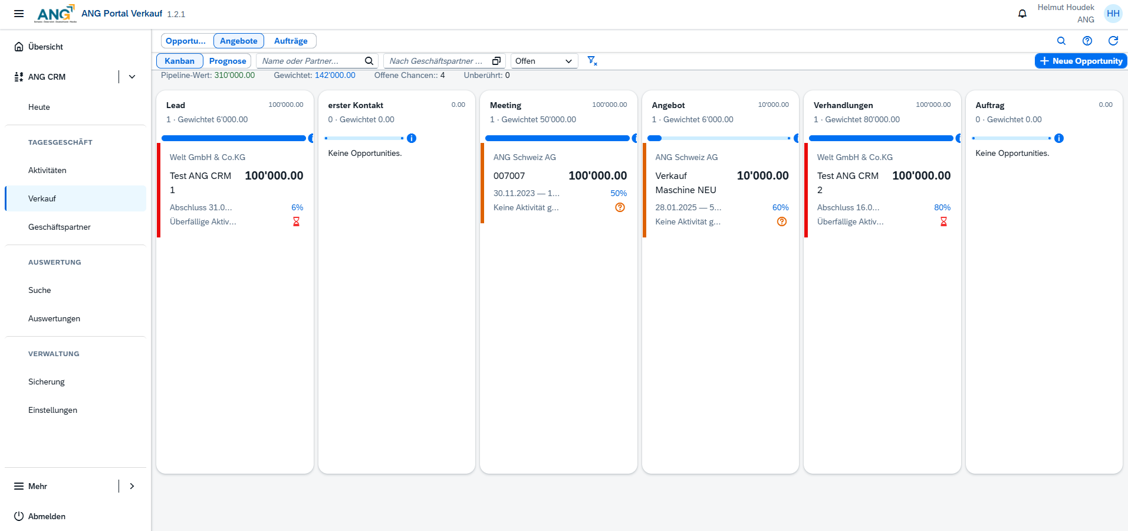Click the overdue hourglass on Test ANG CRM 1

296,222
